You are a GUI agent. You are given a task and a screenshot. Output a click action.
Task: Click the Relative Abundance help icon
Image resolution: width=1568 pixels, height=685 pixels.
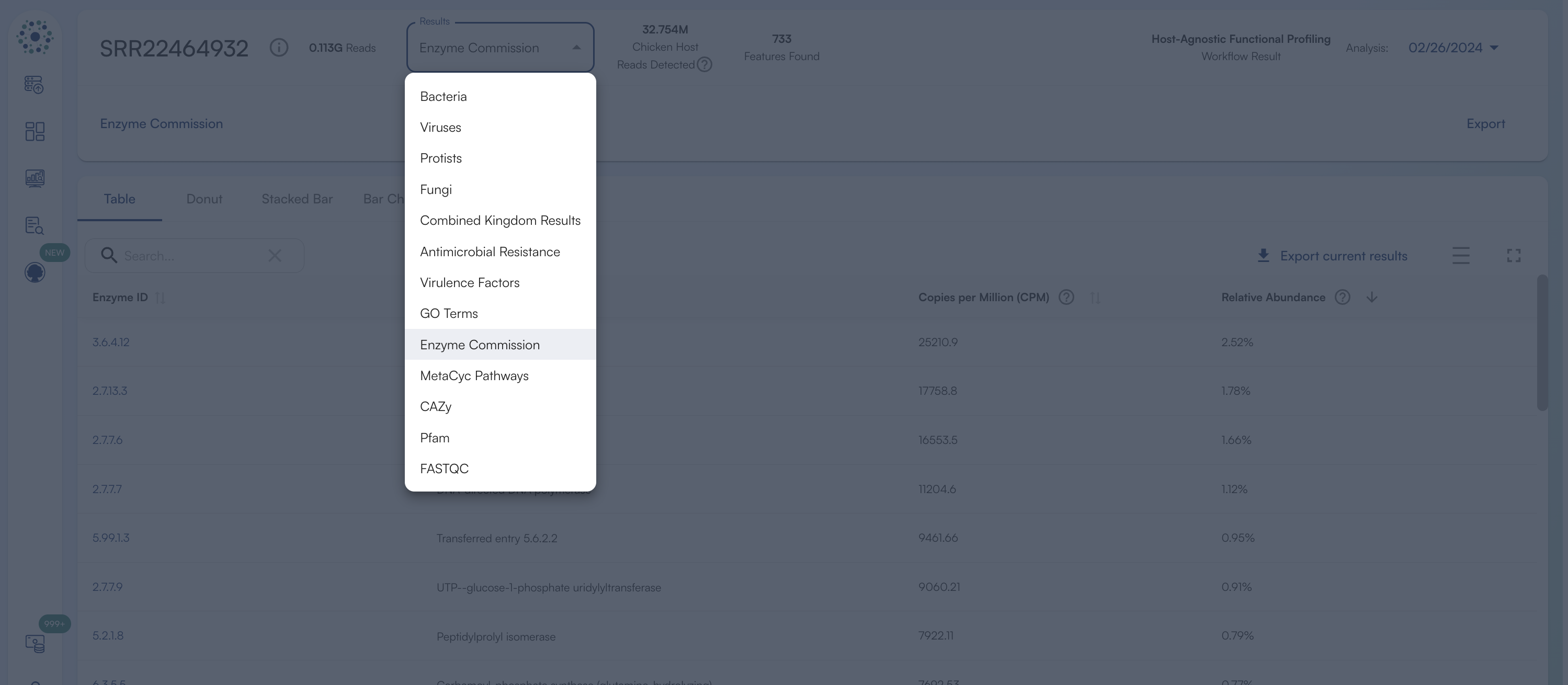coord(1342,298)
